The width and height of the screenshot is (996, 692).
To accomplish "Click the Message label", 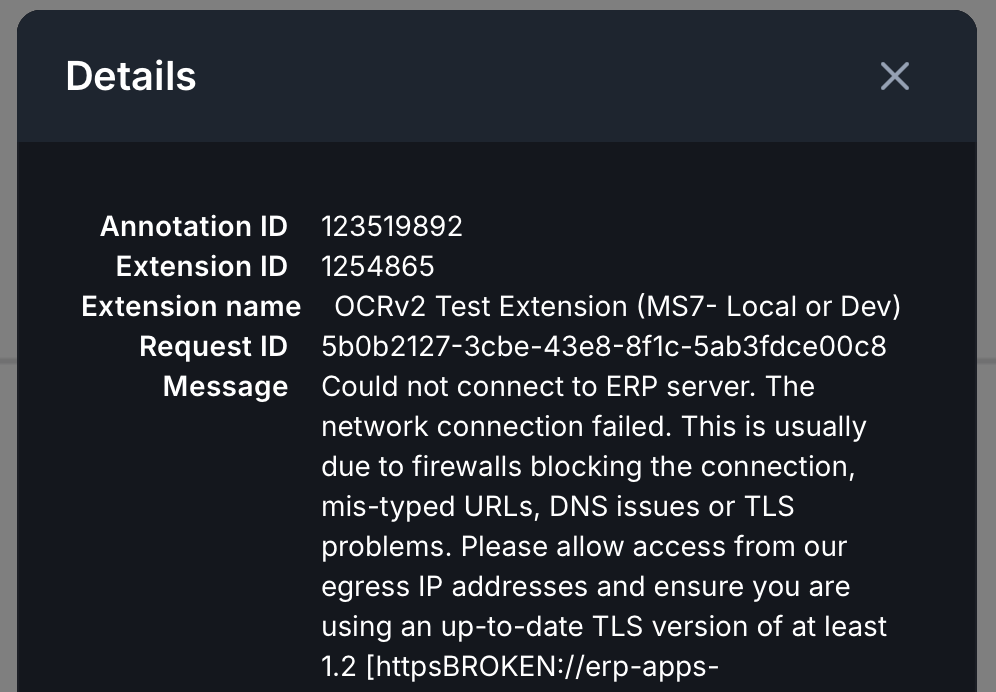I will [x=225, y=387].
